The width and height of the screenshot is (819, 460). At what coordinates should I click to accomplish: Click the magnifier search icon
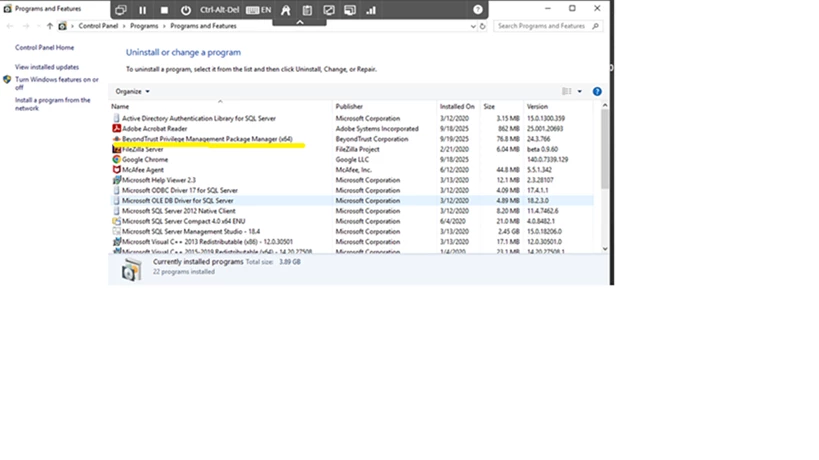pos(595,26)
